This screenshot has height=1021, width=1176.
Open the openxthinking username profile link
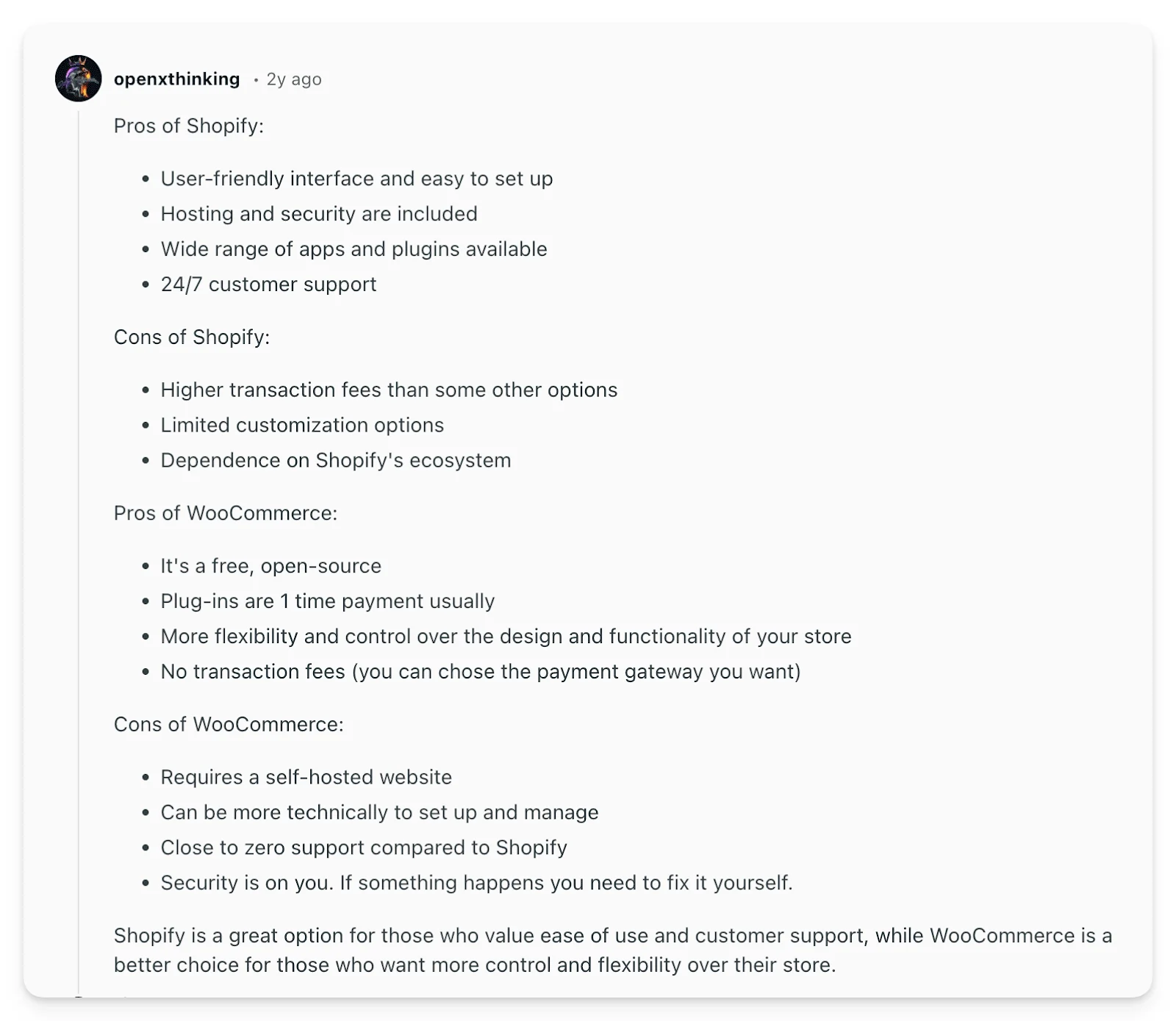coord(176,79)
